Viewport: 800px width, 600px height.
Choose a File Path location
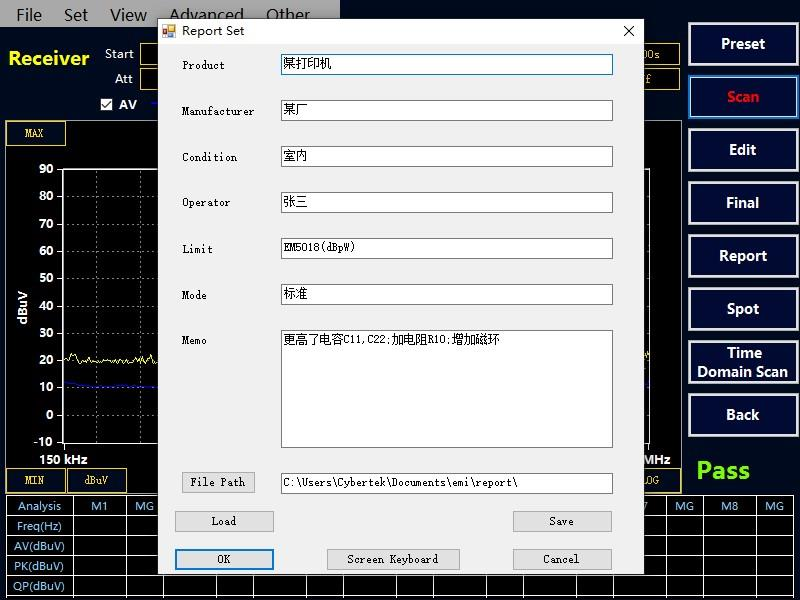click(x=217, y=482)
